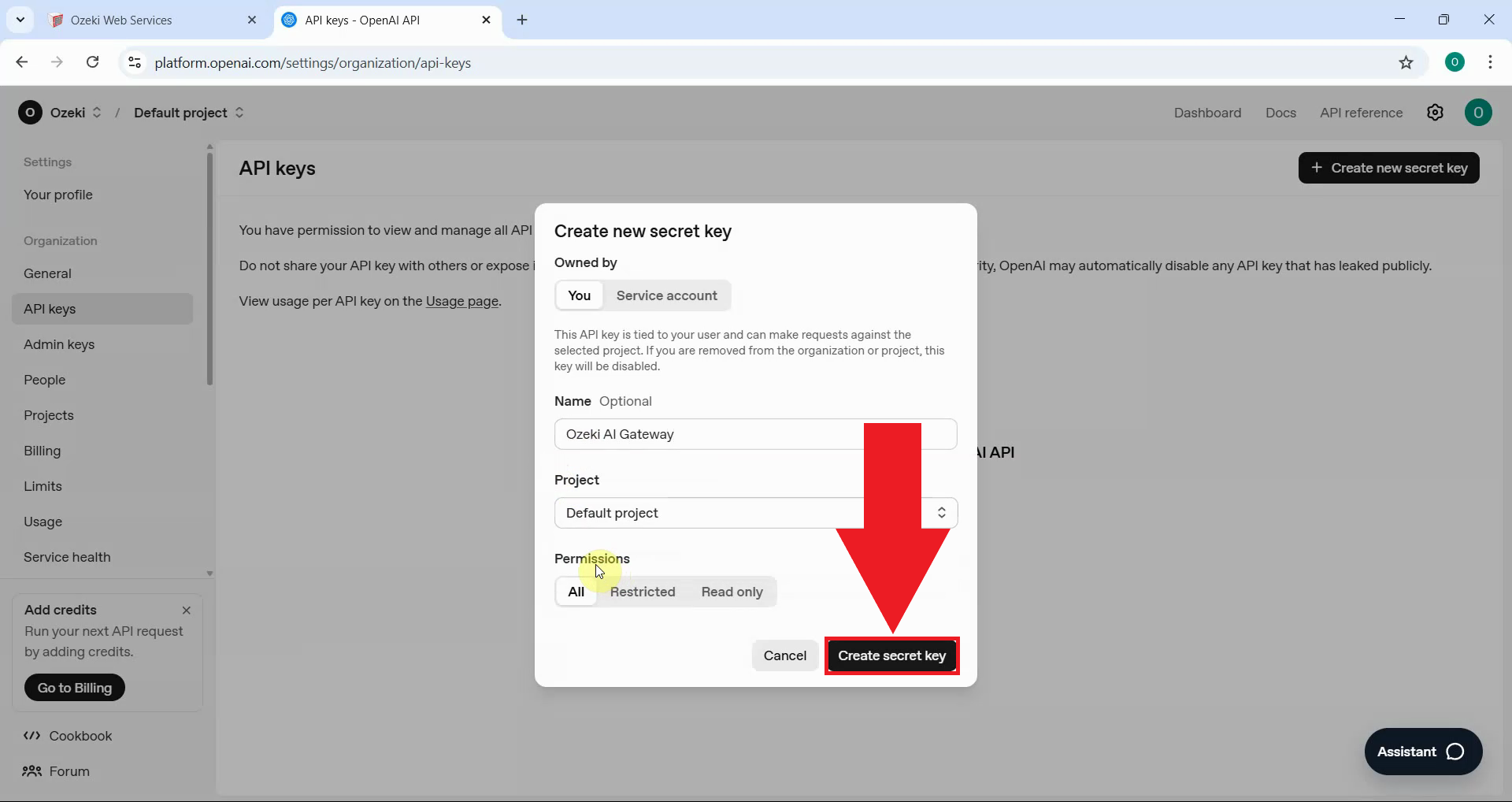Reload the page using the refresh icon

click(x=92, y=62)
